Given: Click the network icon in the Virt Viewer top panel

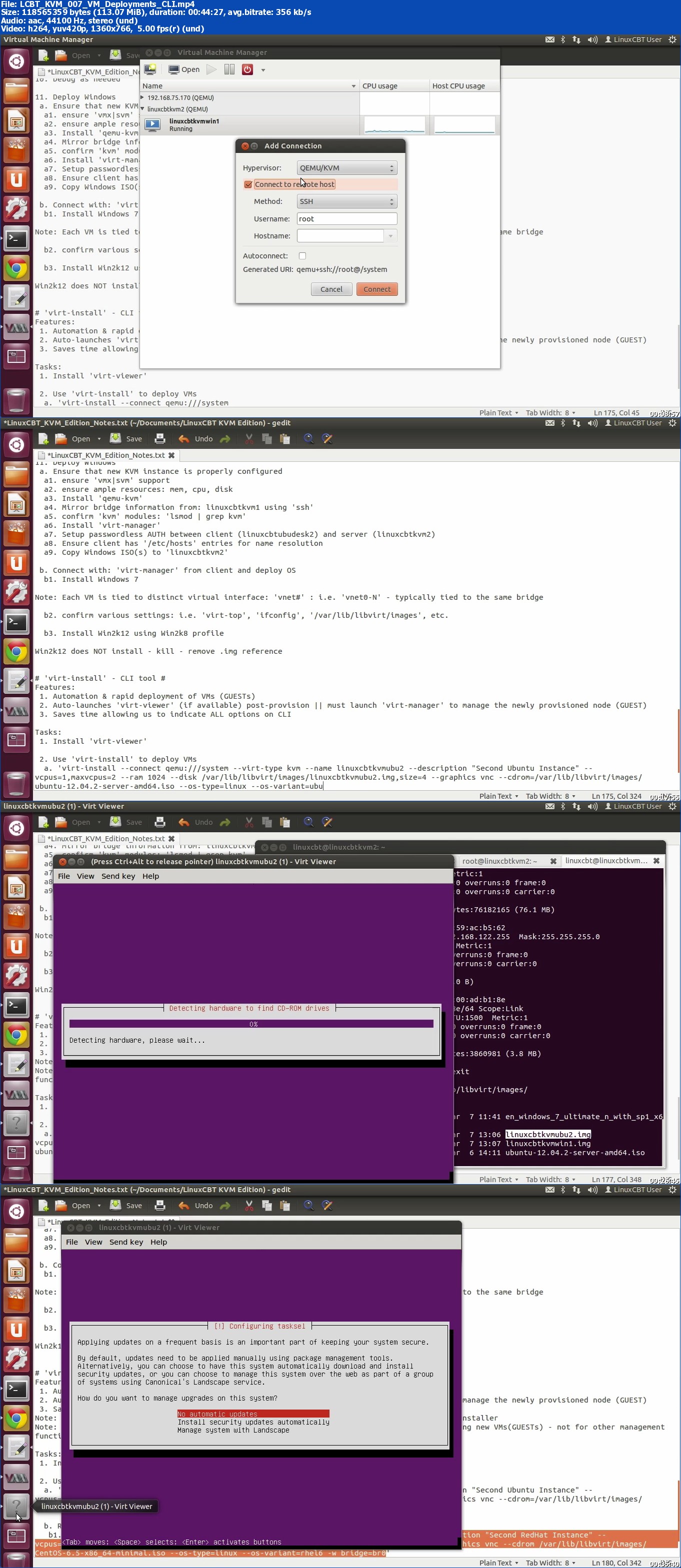Looking at the screenshot, I should tap(576, 806).
